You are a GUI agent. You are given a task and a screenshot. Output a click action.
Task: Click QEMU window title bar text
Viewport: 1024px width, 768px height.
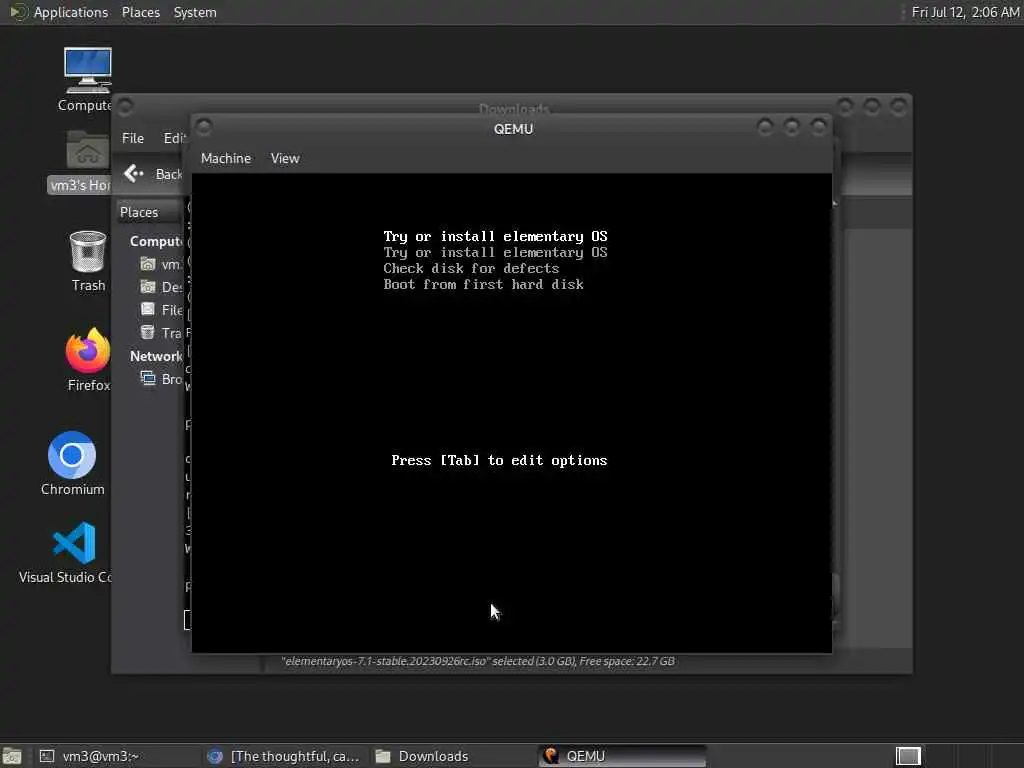513,129
